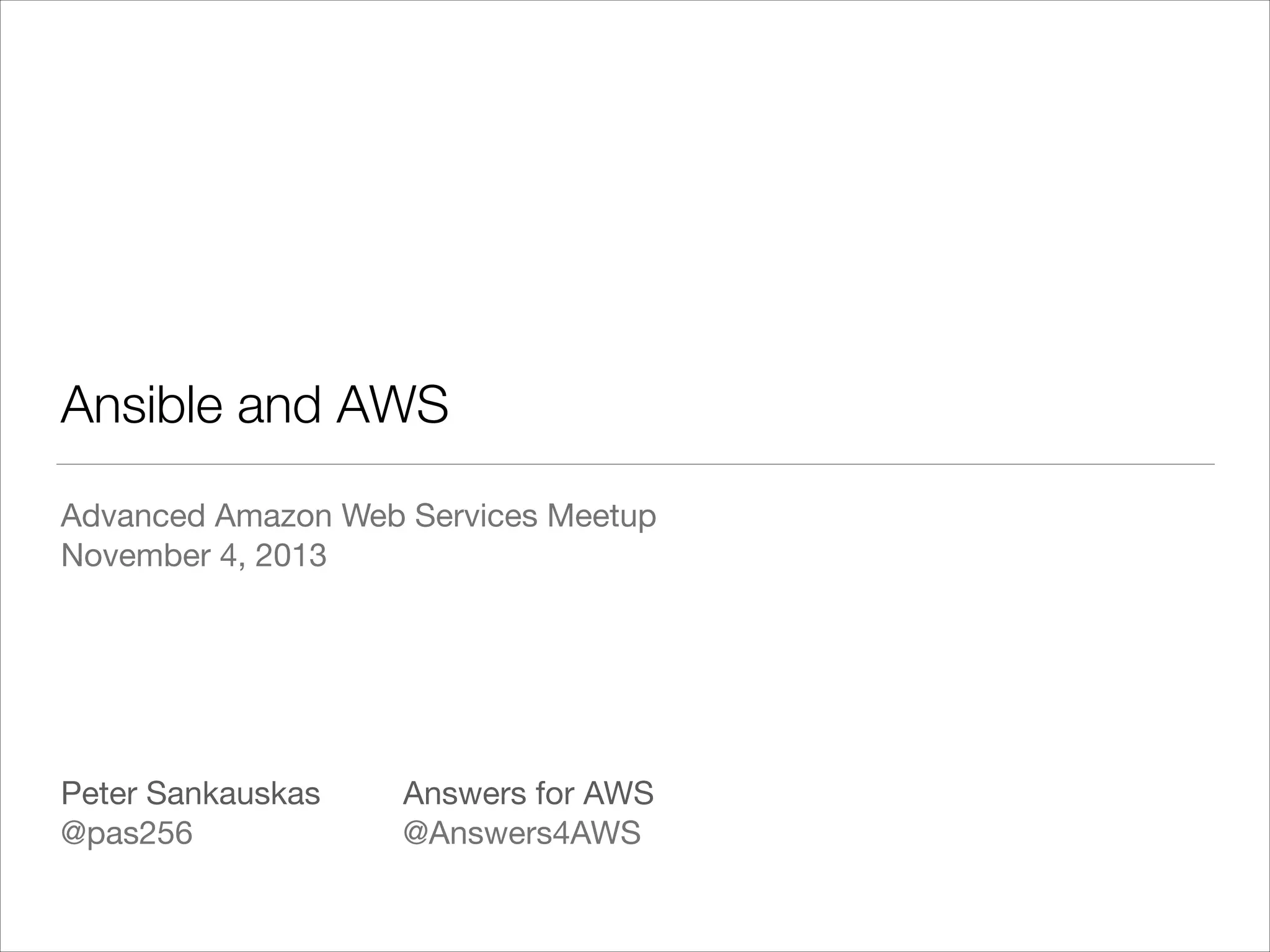This screenshot has width=1270, height=952.
Task: Click the comma-separated date line text
Action: click(193, 555)
